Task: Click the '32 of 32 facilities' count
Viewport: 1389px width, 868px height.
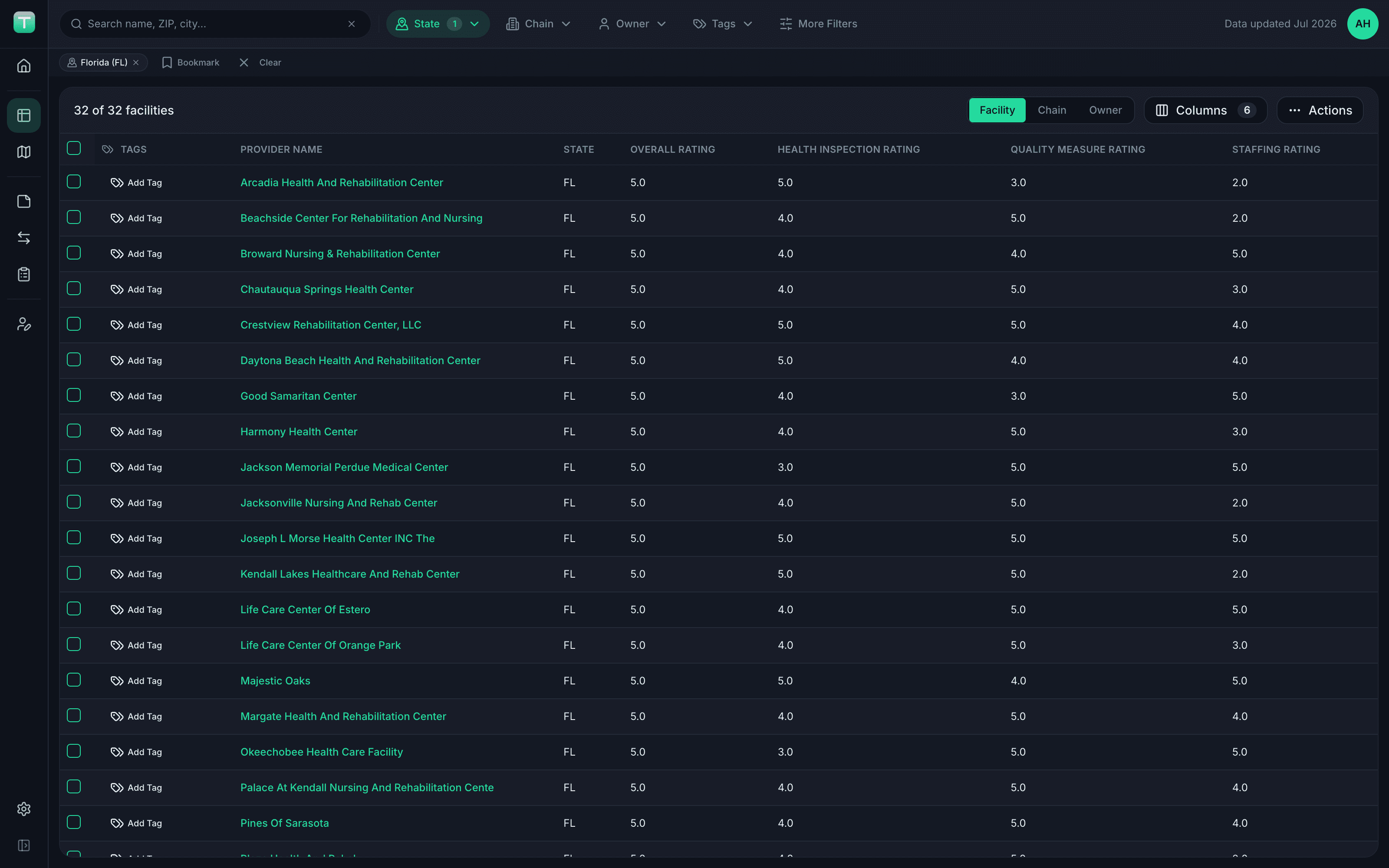Action: [123, 110]
